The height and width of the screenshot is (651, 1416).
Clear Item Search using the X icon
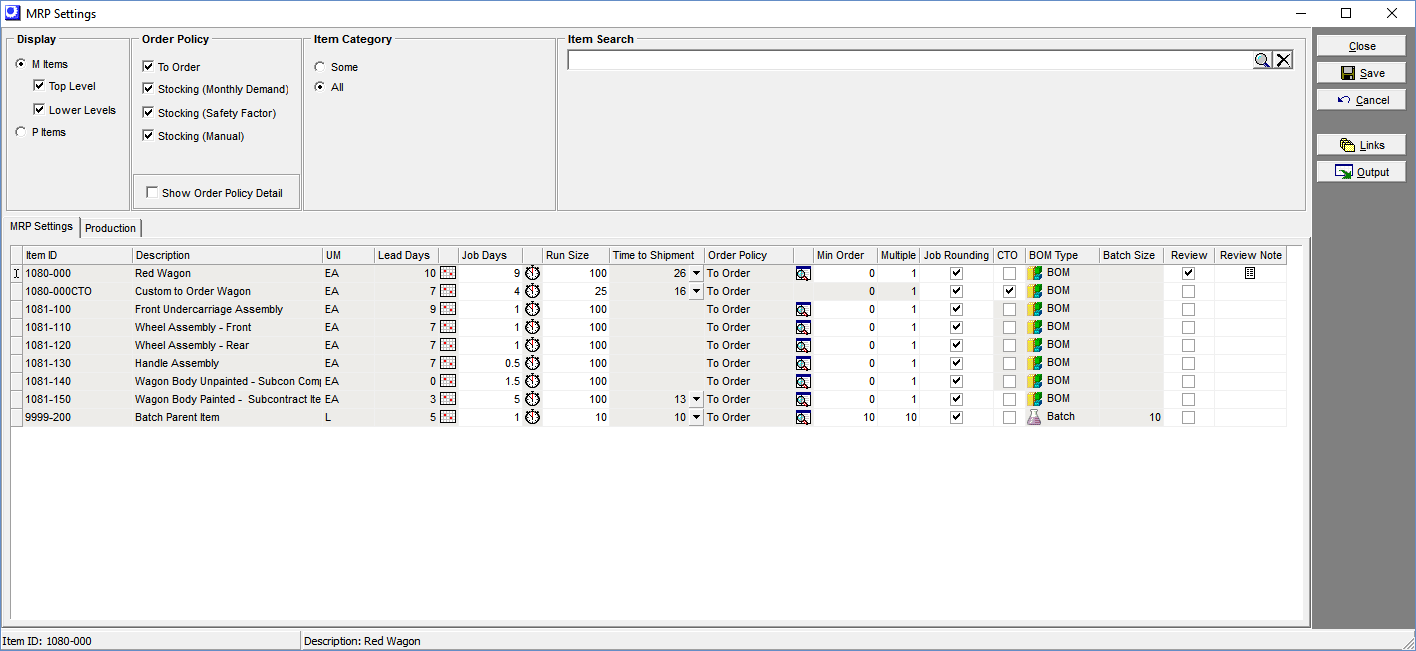coord(1284,60)
